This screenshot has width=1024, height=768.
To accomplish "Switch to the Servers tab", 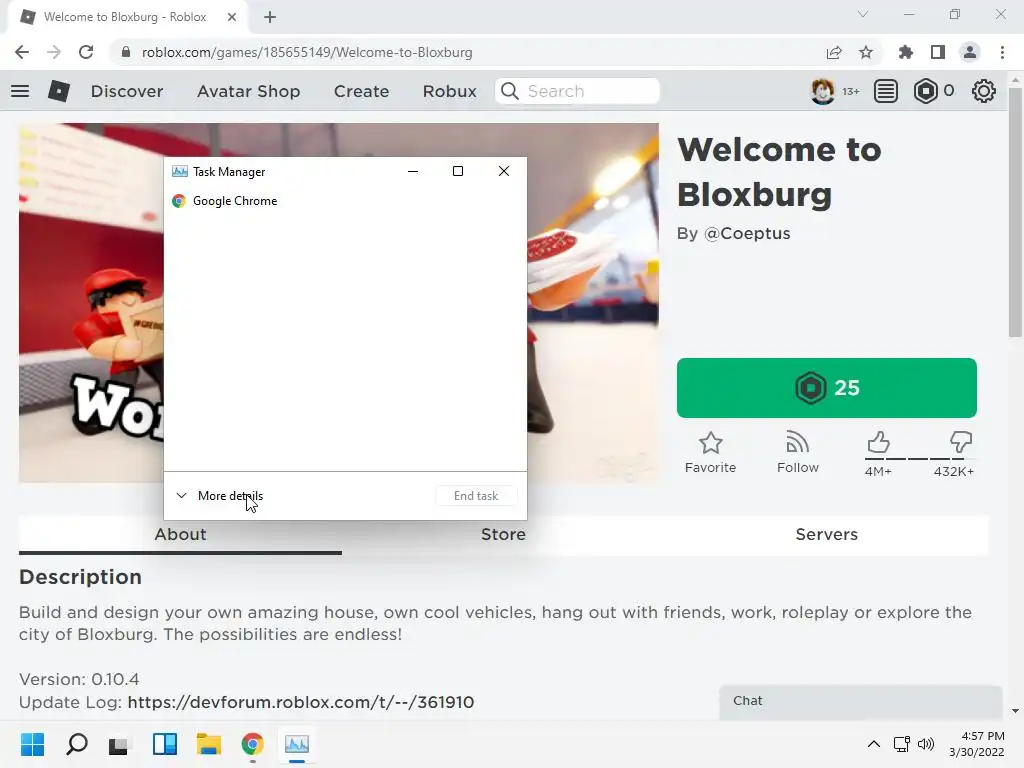I will [x=827, y=535].
